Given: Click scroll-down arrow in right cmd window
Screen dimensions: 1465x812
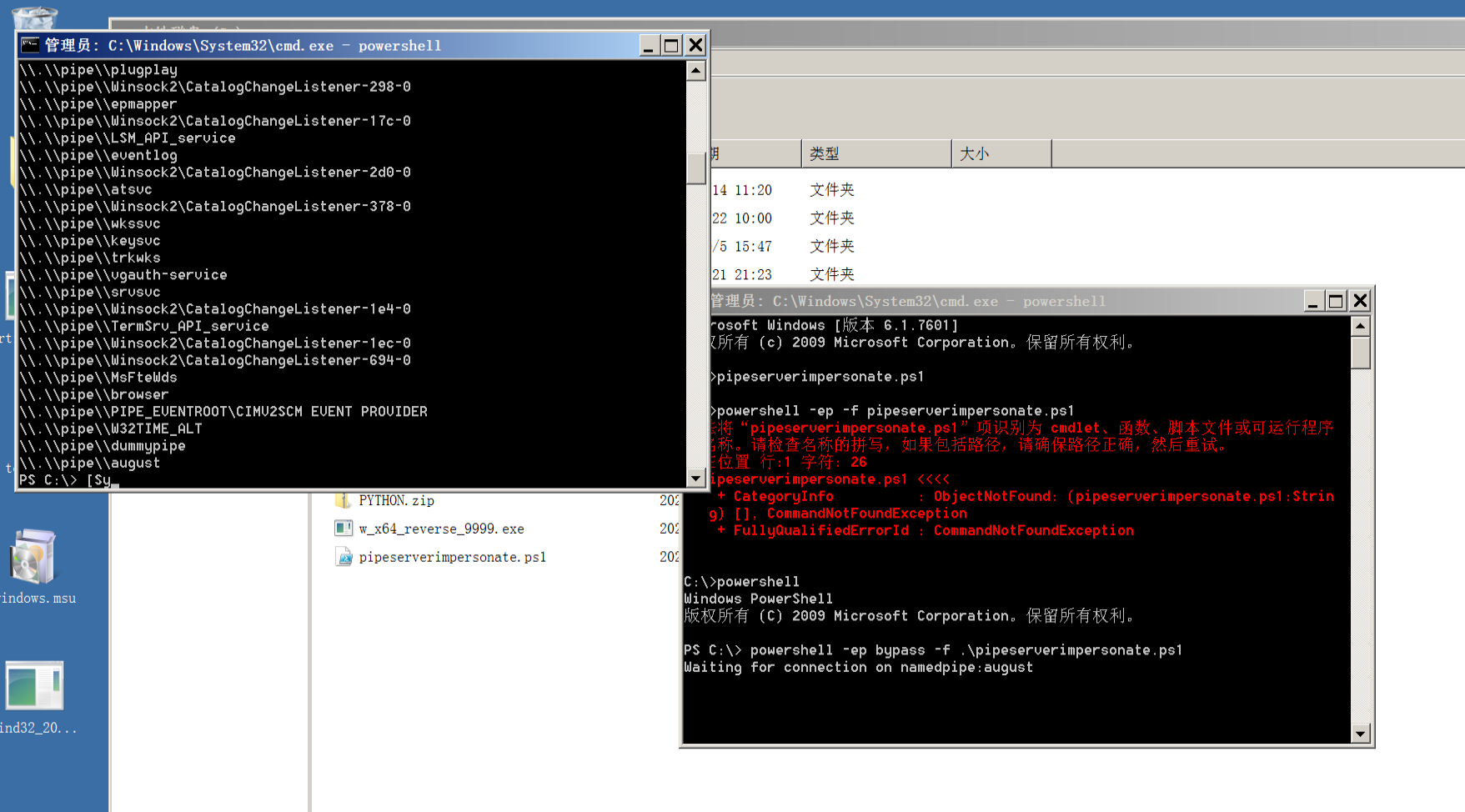Looking at the screenshot, I should (x=1361, y=734).
